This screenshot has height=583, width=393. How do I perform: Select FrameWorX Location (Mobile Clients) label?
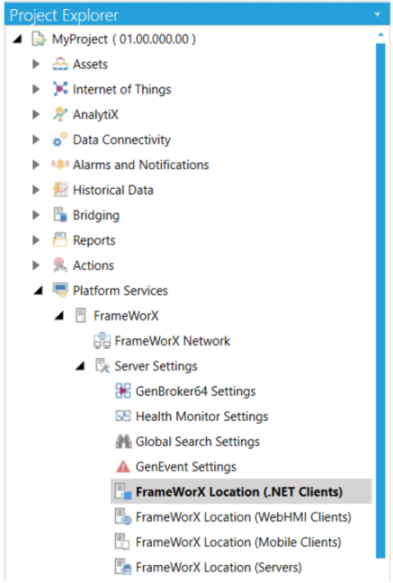tap(238, 542)
